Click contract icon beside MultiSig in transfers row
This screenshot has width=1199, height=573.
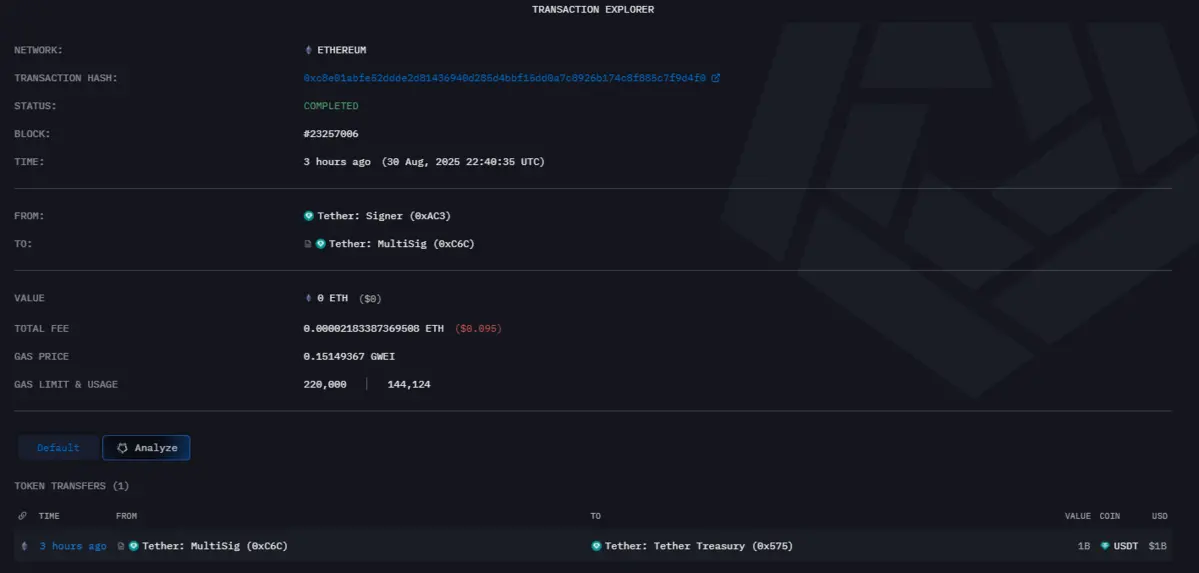pos(121,546)
